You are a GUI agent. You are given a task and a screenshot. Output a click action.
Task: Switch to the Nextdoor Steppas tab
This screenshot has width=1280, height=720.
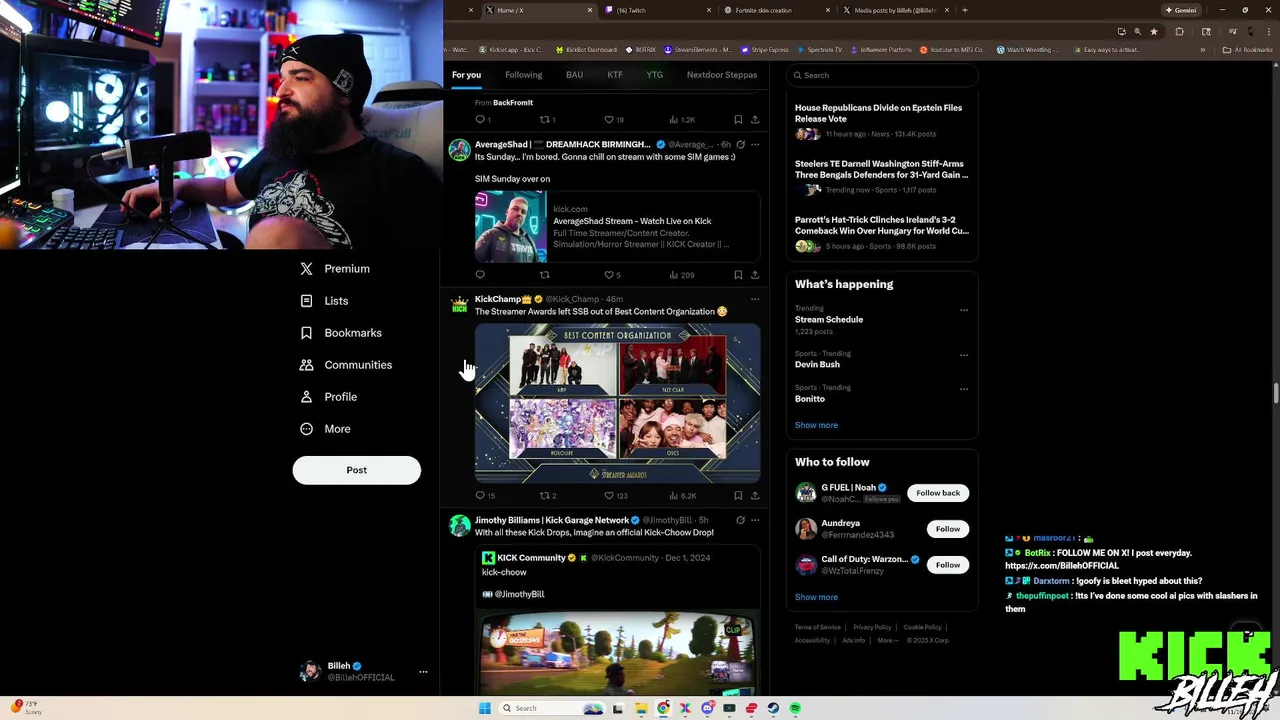[722, 75]
